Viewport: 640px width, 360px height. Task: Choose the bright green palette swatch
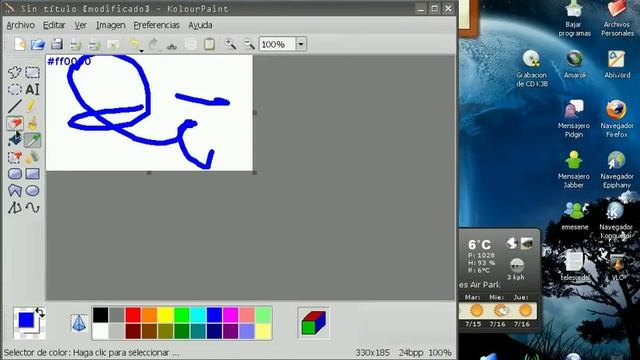(182, 315)
